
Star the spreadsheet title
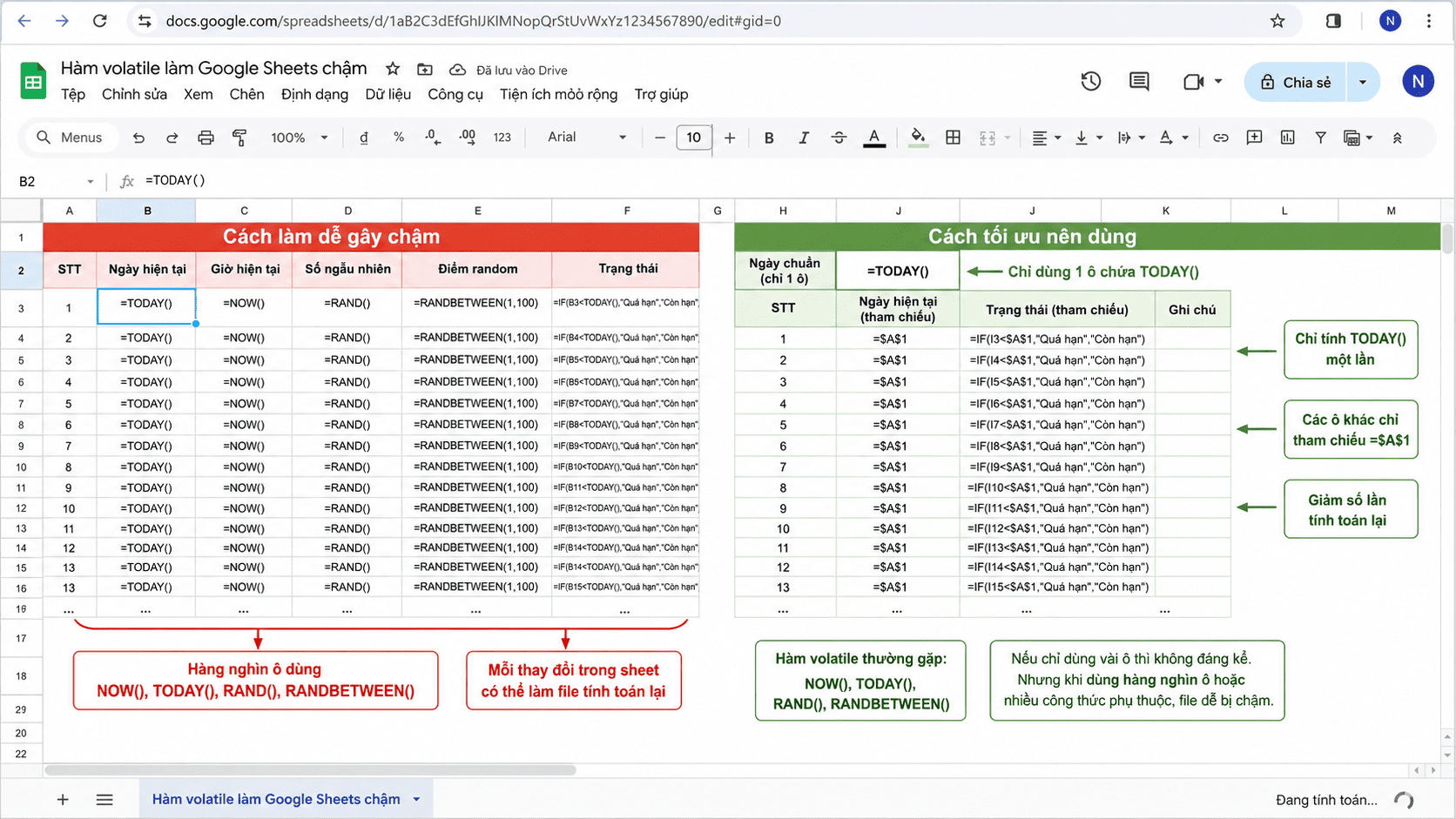click(x=393, y=69)
